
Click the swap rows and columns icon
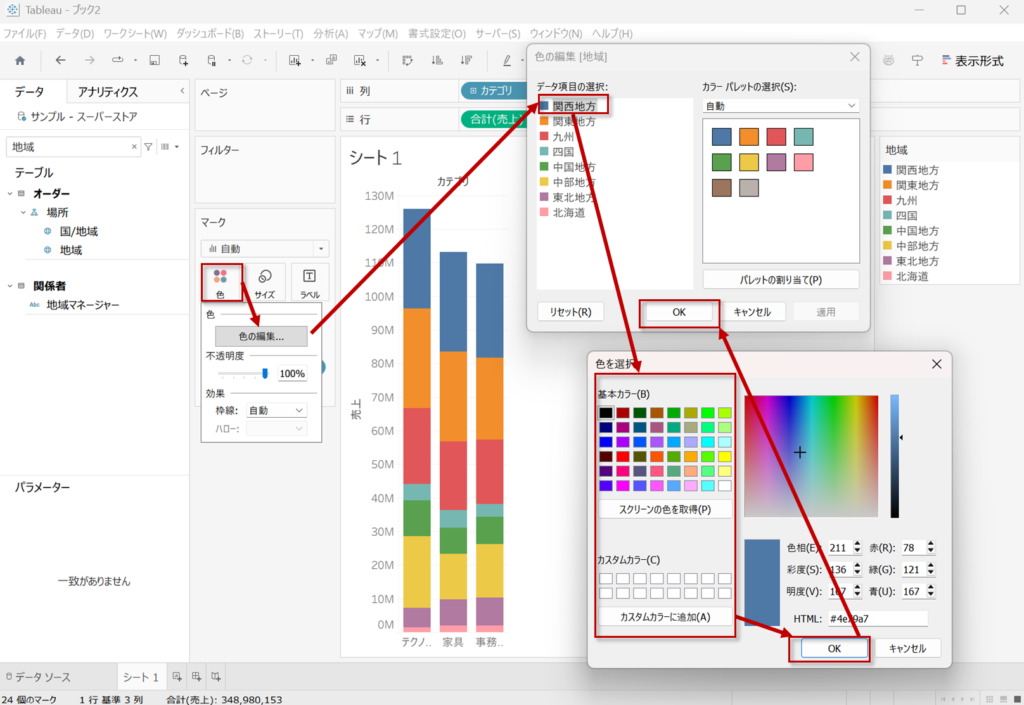(x=407, y=60)
